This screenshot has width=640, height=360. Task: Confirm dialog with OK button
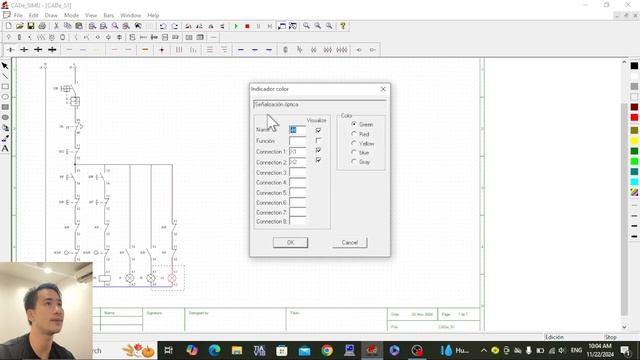point(290,242)
